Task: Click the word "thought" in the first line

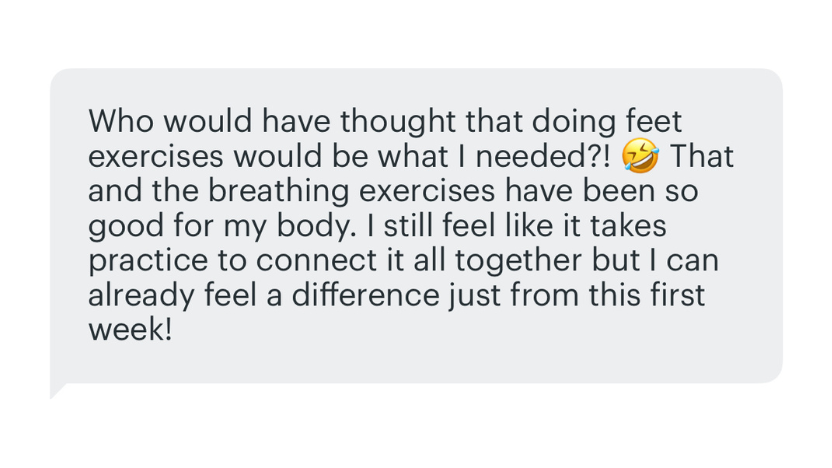Action: [397, 121]
